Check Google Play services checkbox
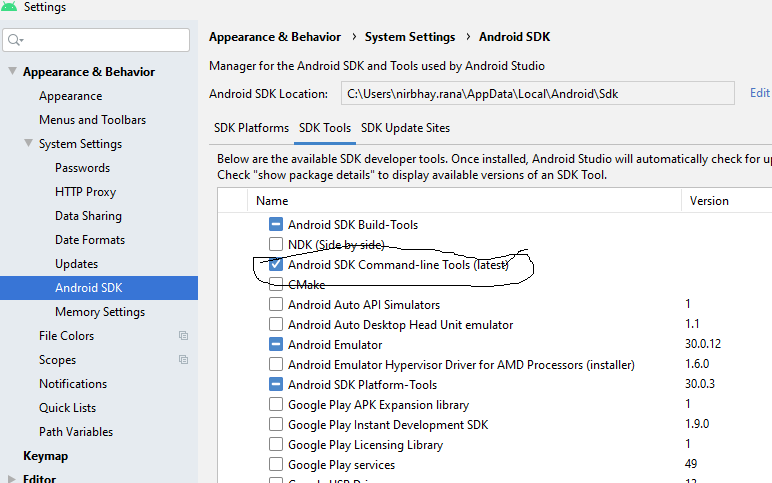772x483 pixels. point(276,464)
